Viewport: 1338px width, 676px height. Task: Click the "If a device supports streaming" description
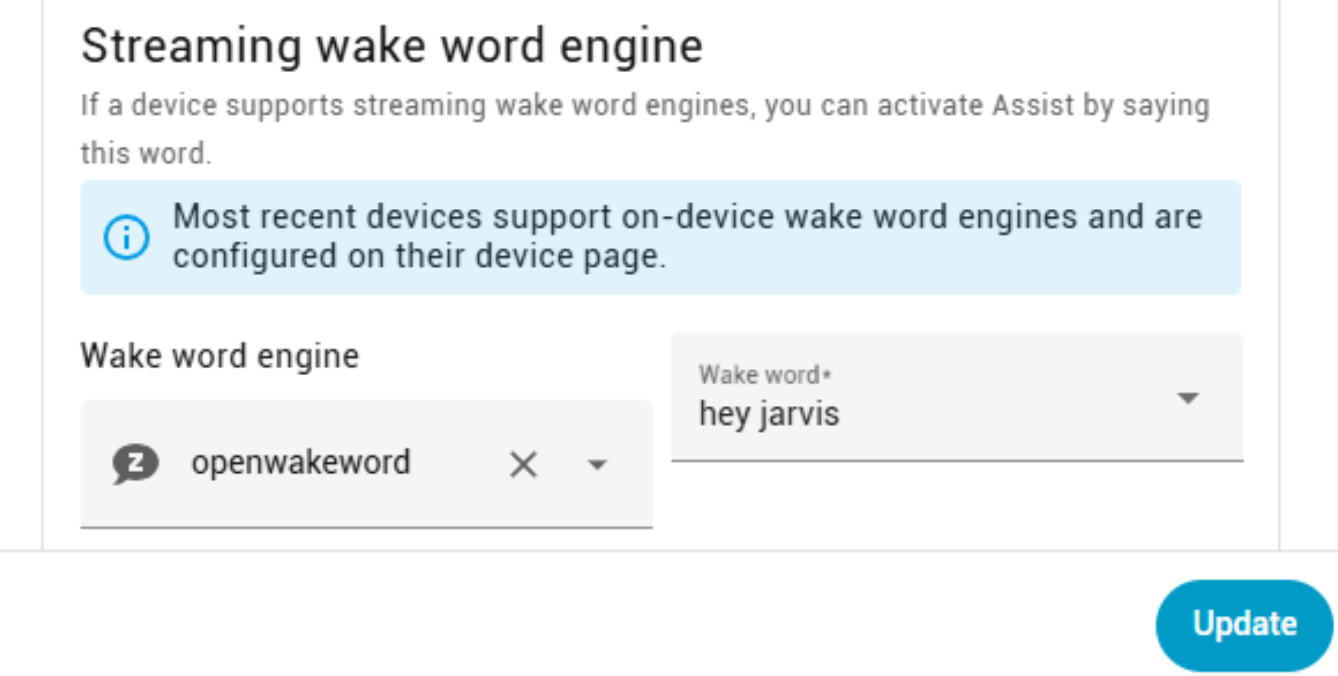[x=644, y=105]
